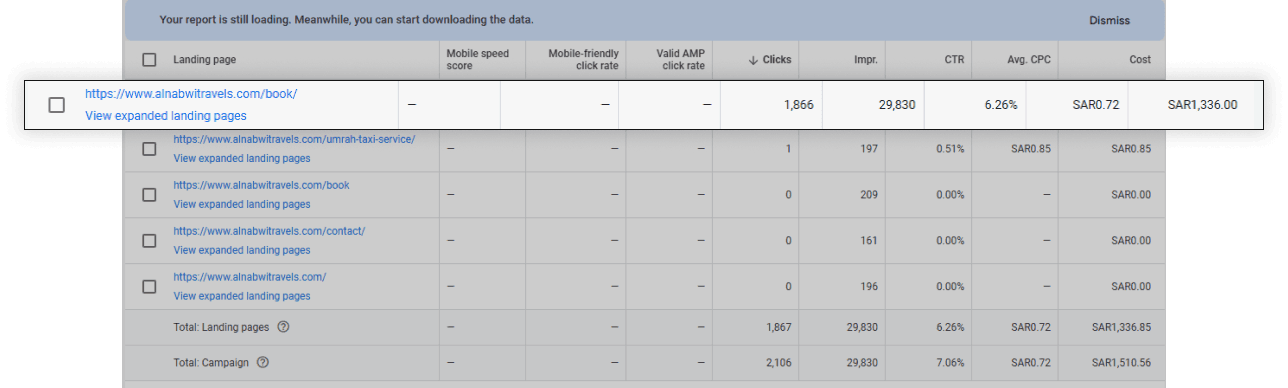
Task: Check the umrah-taxi-service row checkbox
Action: 149,149
